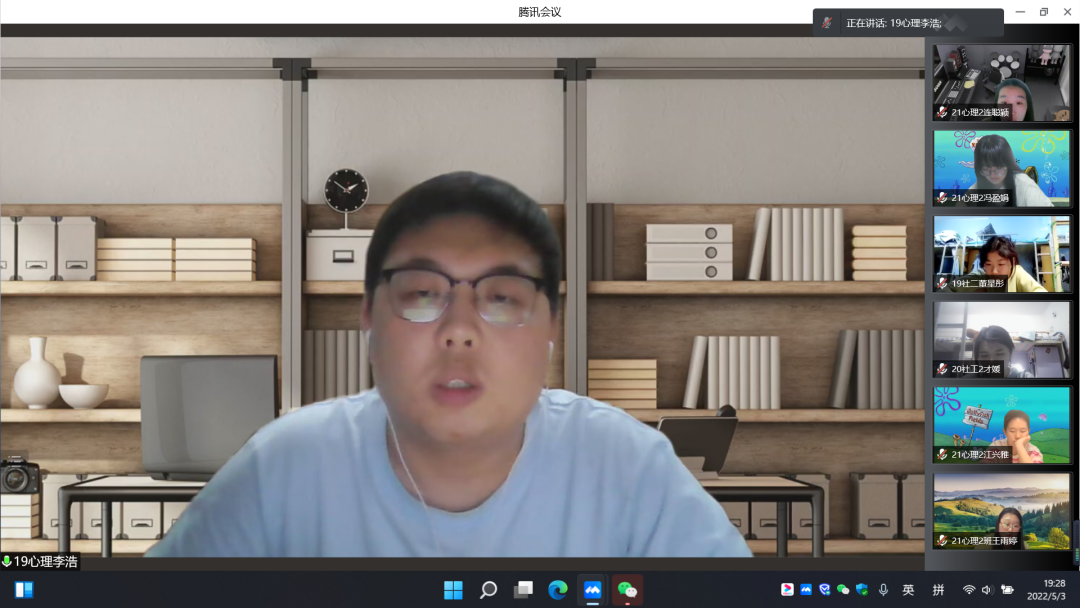
Task: Open the clock and date panel
Action: point(1054,590)
